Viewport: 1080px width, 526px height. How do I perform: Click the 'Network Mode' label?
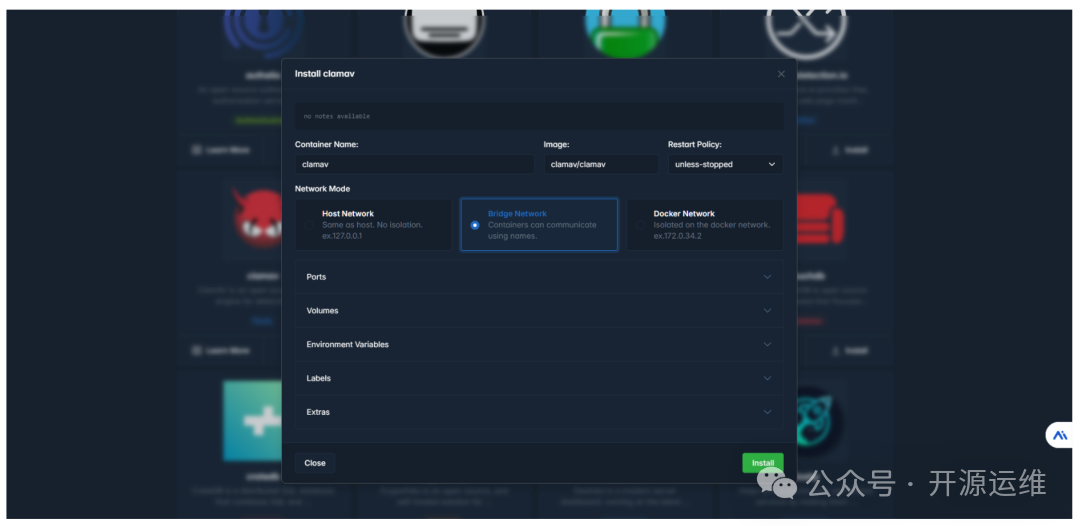[322, 189]
